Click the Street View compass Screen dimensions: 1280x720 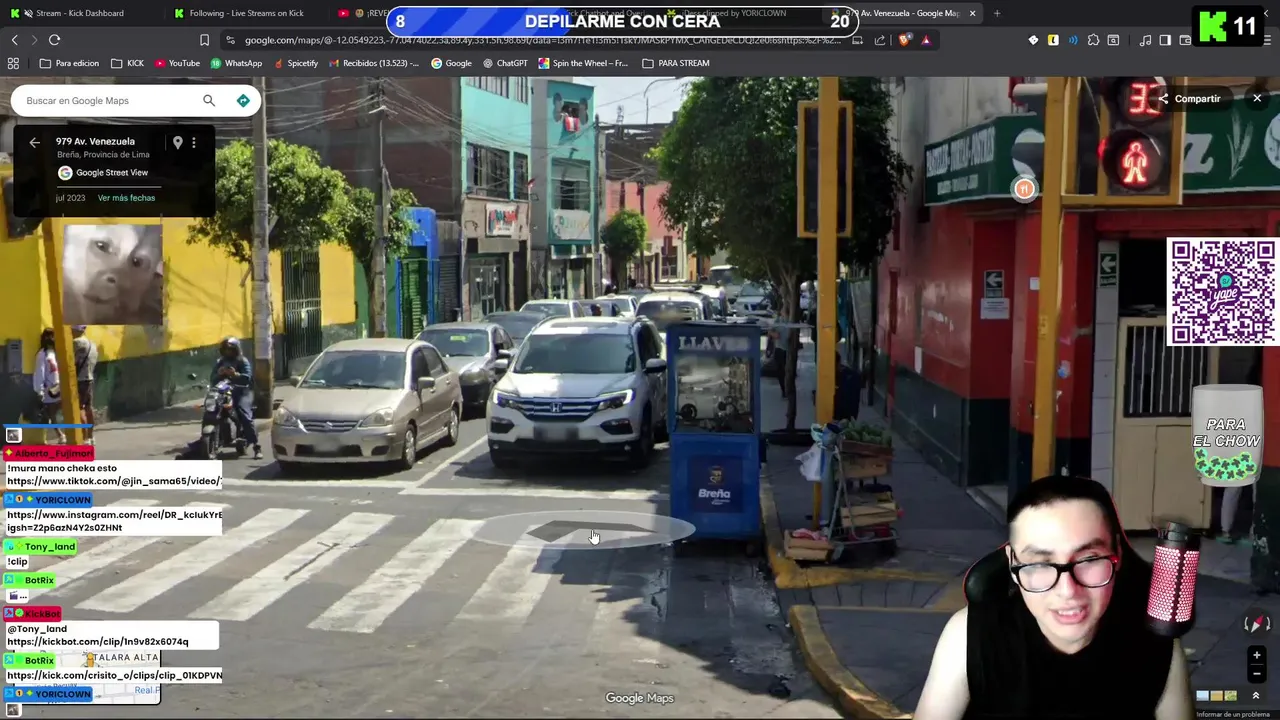point(1256,625)
